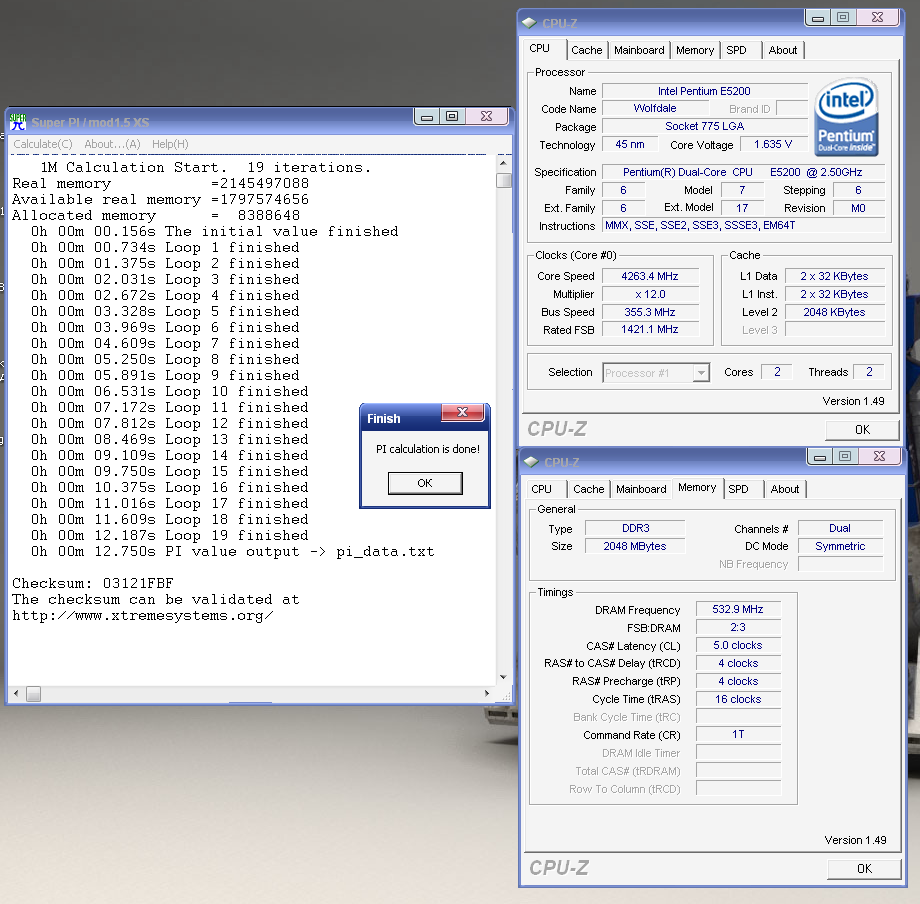The image size is (920, 904).
Task: Open About tab in upper CPU-Z window
Action: pyautogui.click(x=783, y=50)
